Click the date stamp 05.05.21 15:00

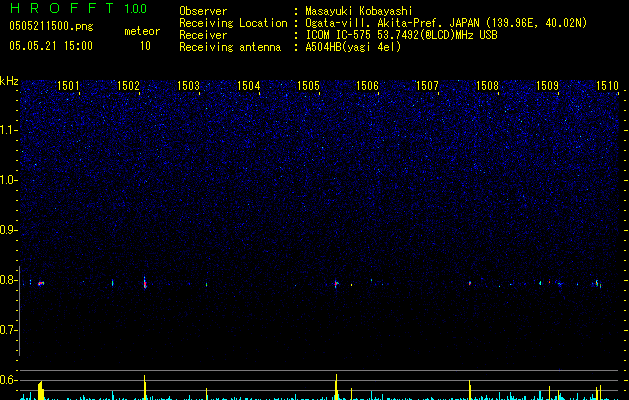(x=51, y=46)
